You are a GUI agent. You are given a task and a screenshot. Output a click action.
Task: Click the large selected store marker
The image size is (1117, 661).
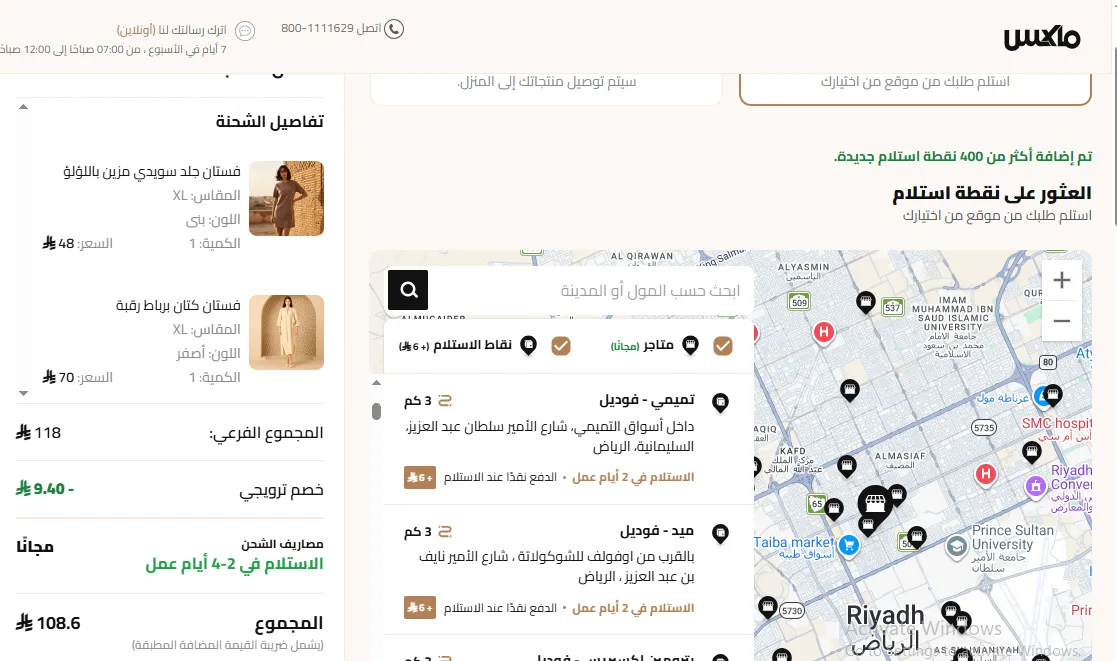pyautogui.click(x=875, y=504)
